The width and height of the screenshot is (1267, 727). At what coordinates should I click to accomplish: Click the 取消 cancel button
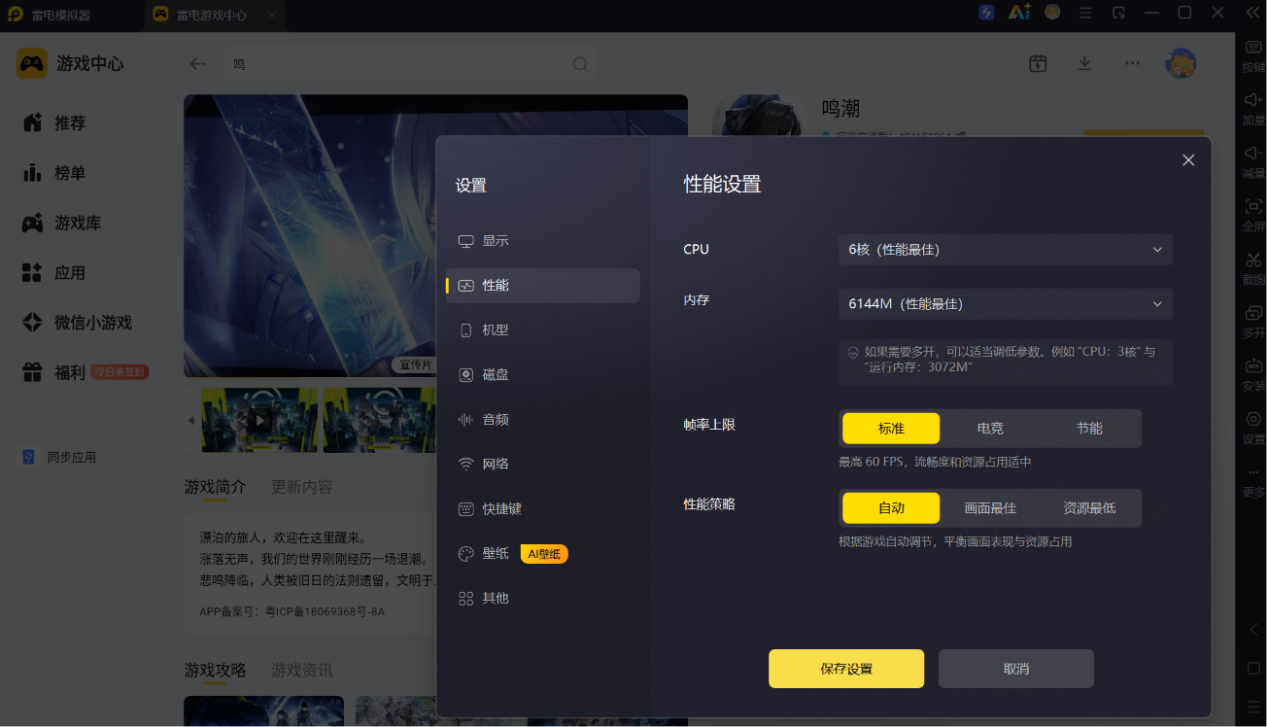[x=1016, y=669]
